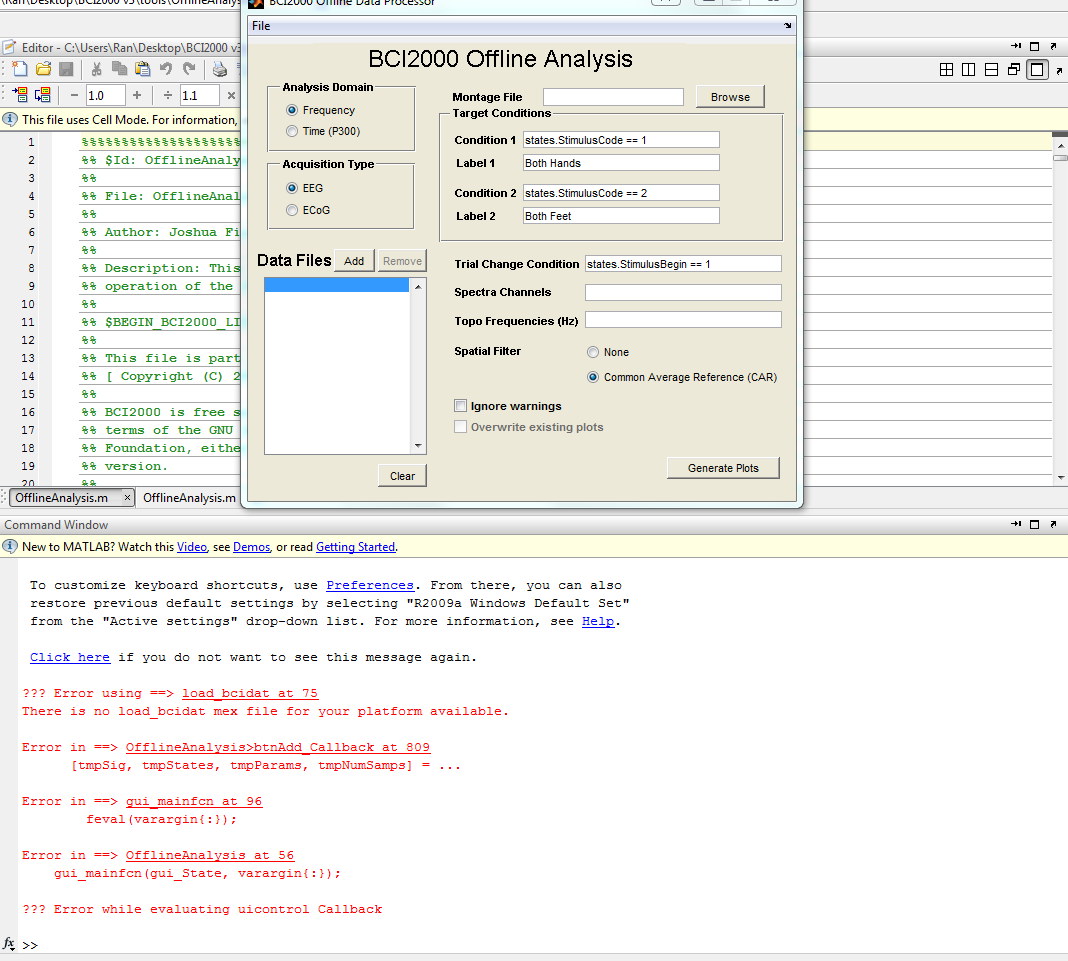Image resolution: width=1068 pixels, height=961 pixels.
Task: Undo the last edit in the Editor
Action: 166,69
